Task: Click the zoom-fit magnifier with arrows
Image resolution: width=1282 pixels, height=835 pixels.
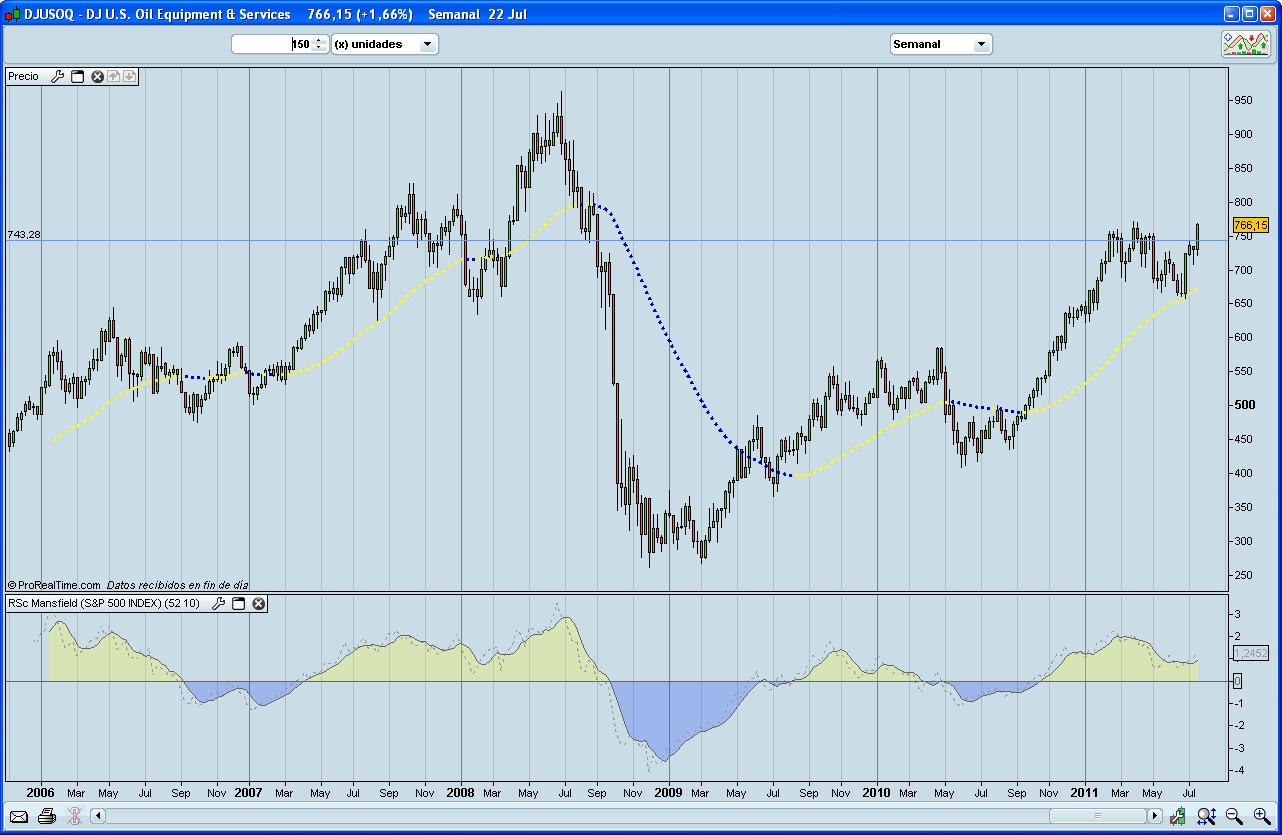Action: click(x=1207, y=816)
